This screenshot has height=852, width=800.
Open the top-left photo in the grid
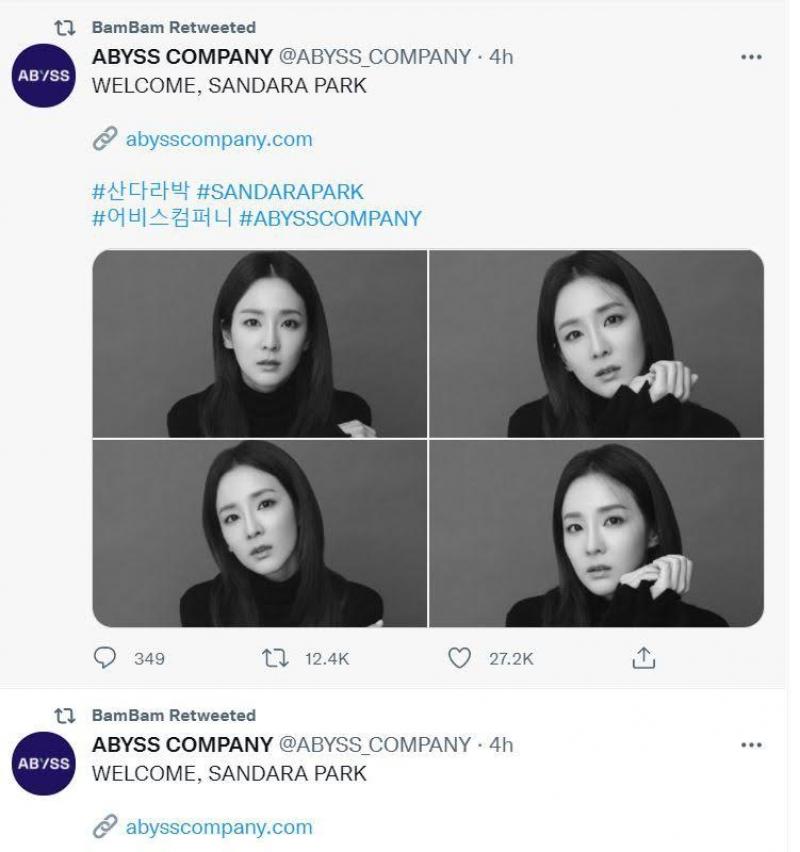pos(259,343)
